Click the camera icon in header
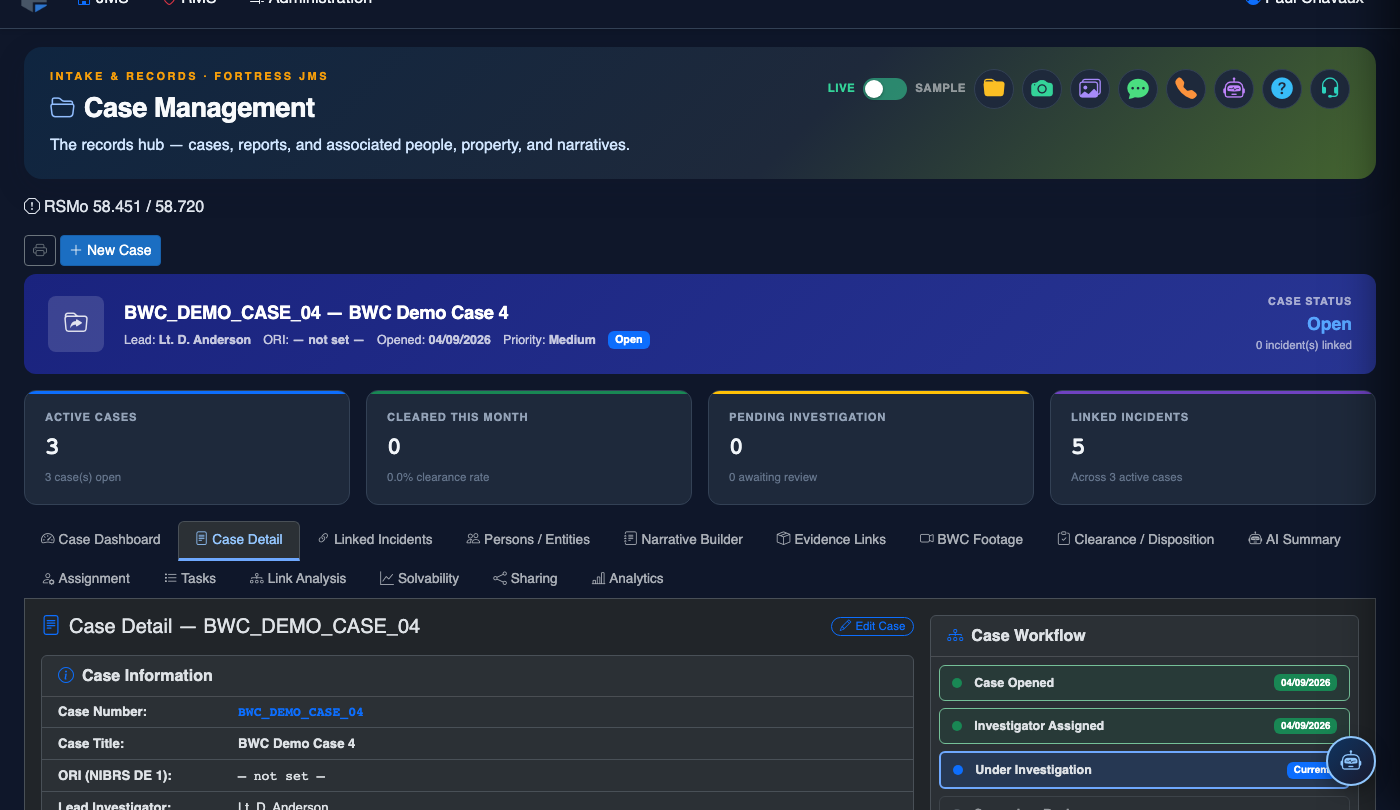Viewport: 1400px width, 810px height. click(x=1042, y=89)
